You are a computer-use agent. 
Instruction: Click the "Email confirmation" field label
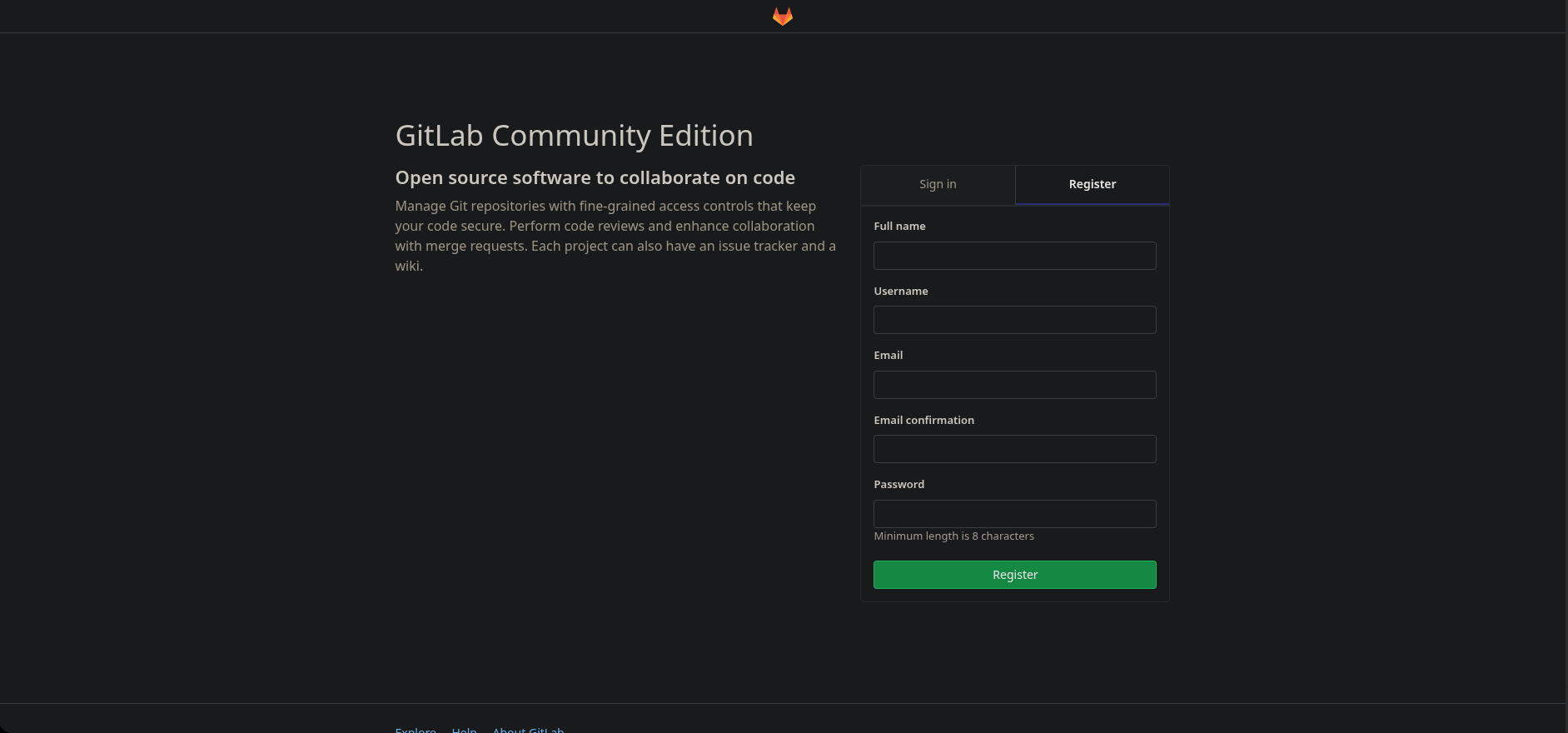pyautogui.click(x=924, y=421)
